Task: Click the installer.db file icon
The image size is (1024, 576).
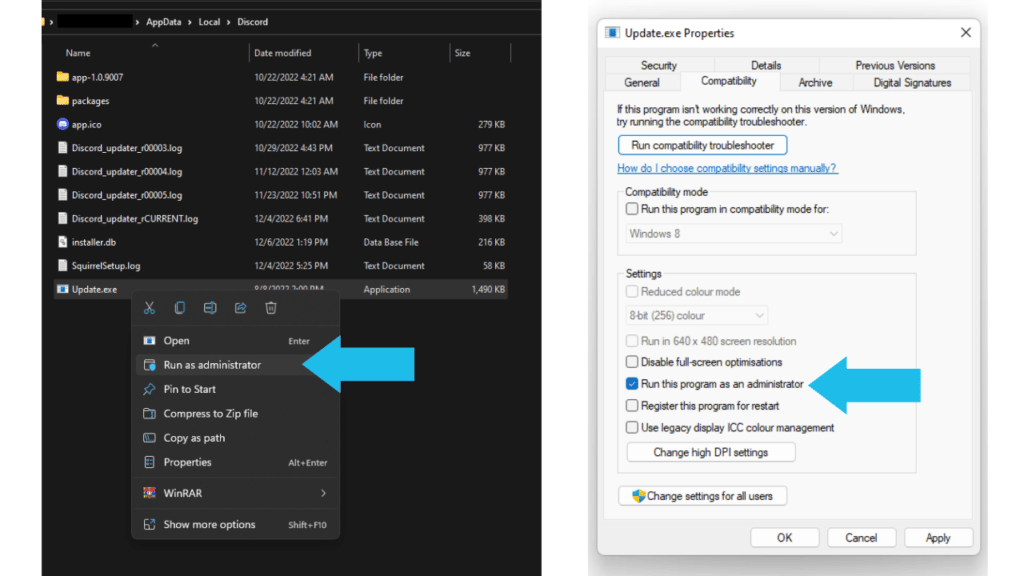Action: (63, 242)
